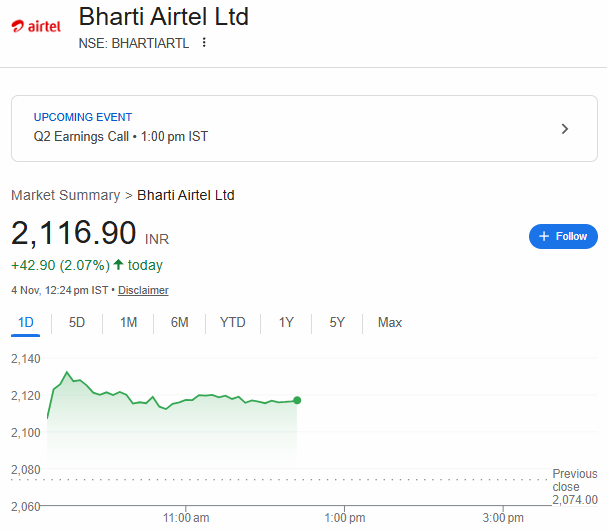
Task: Expand the upcoming event chevron arrow
Action: (565, 129)
